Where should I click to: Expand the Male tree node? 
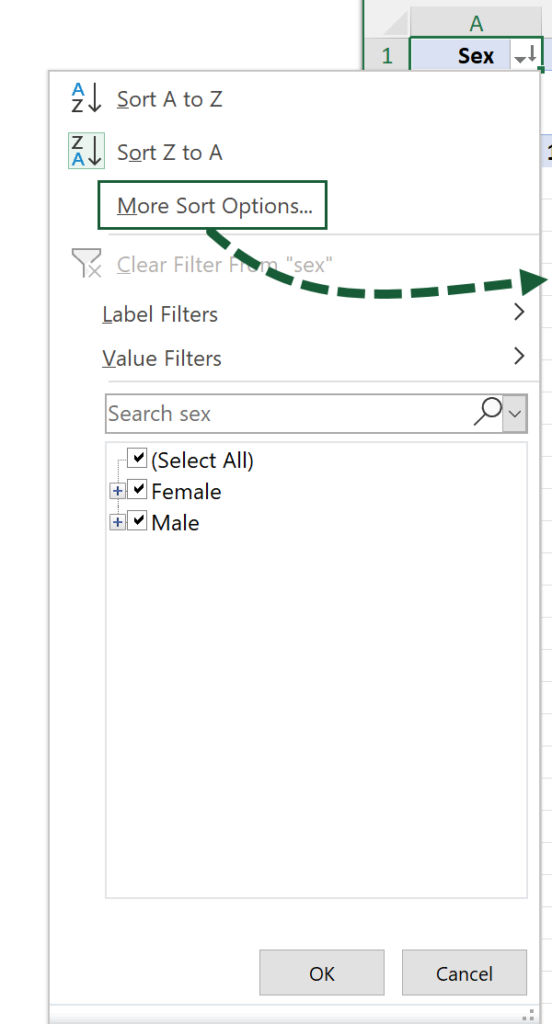118,522
